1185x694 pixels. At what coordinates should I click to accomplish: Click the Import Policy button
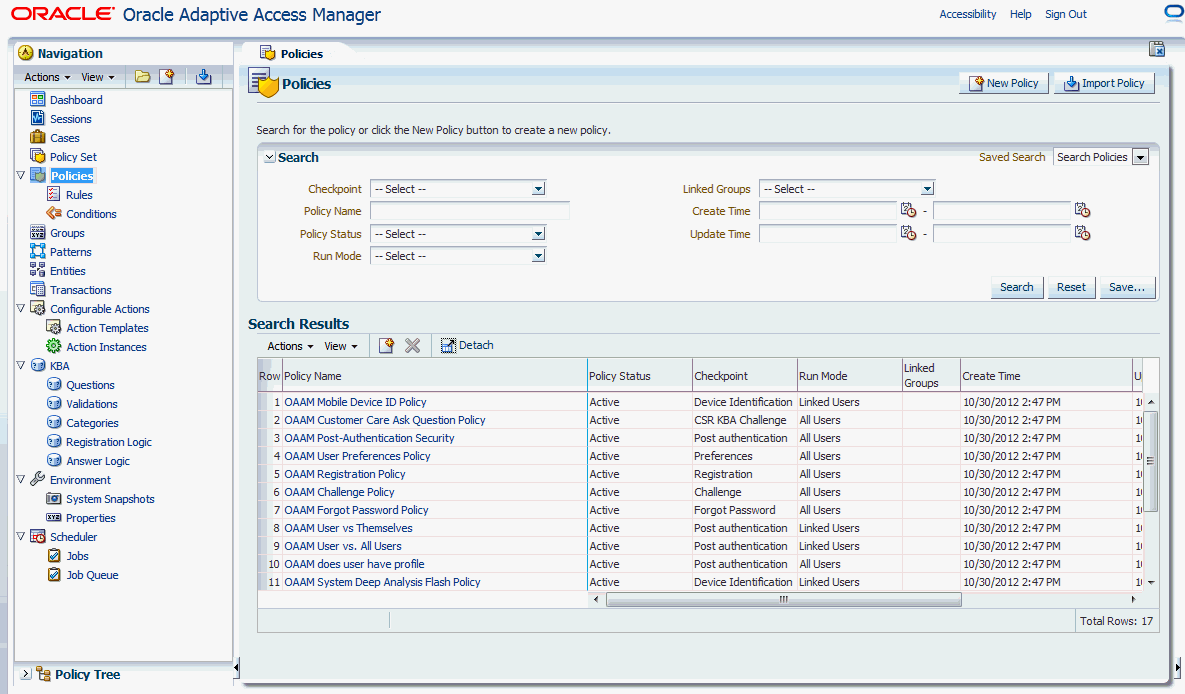click(x=1104, y=83)
